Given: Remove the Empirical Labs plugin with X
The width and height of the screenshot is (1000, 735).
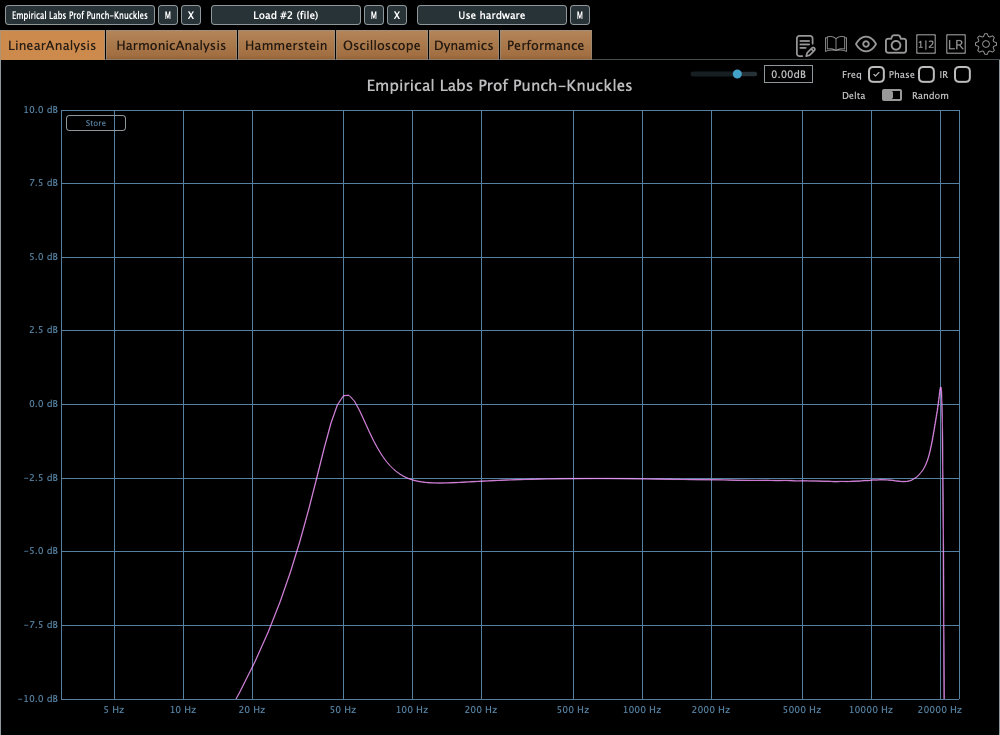Looking at the screenshot, I should [x=191, y=15].
